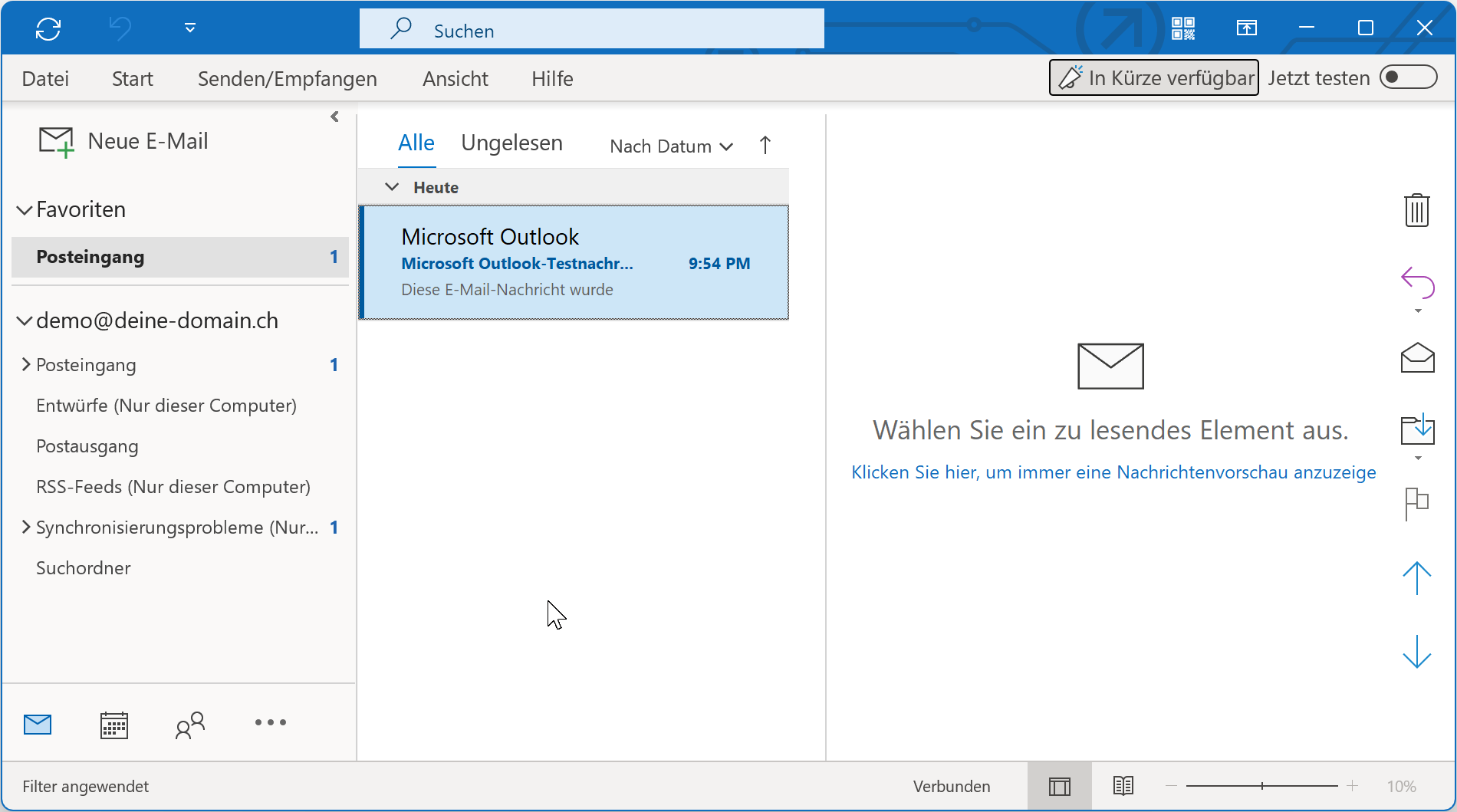
Task: Click the zoom in plus button
Action: (x=1353, y=786)
